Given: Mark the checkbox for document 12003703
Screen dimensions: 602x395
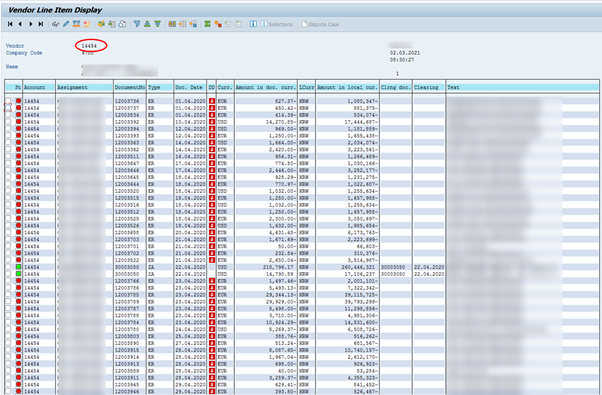Looking at the screenshot, I should click(x=8, y=239).
